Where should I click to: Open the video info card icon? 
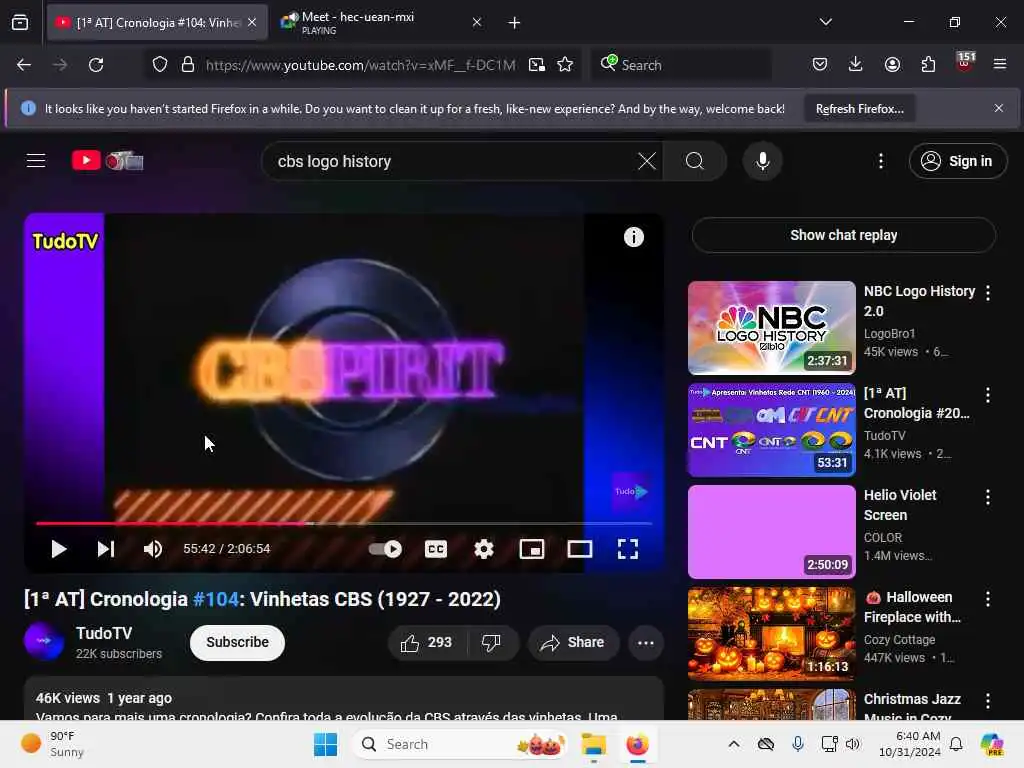[x=633, y=237]
